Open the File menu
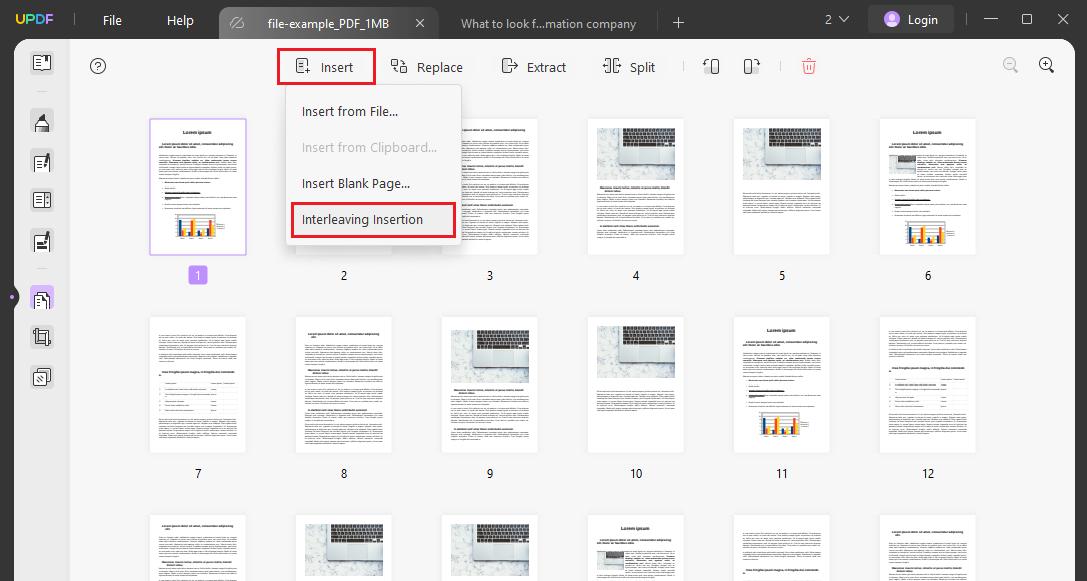 click(111, 19)
